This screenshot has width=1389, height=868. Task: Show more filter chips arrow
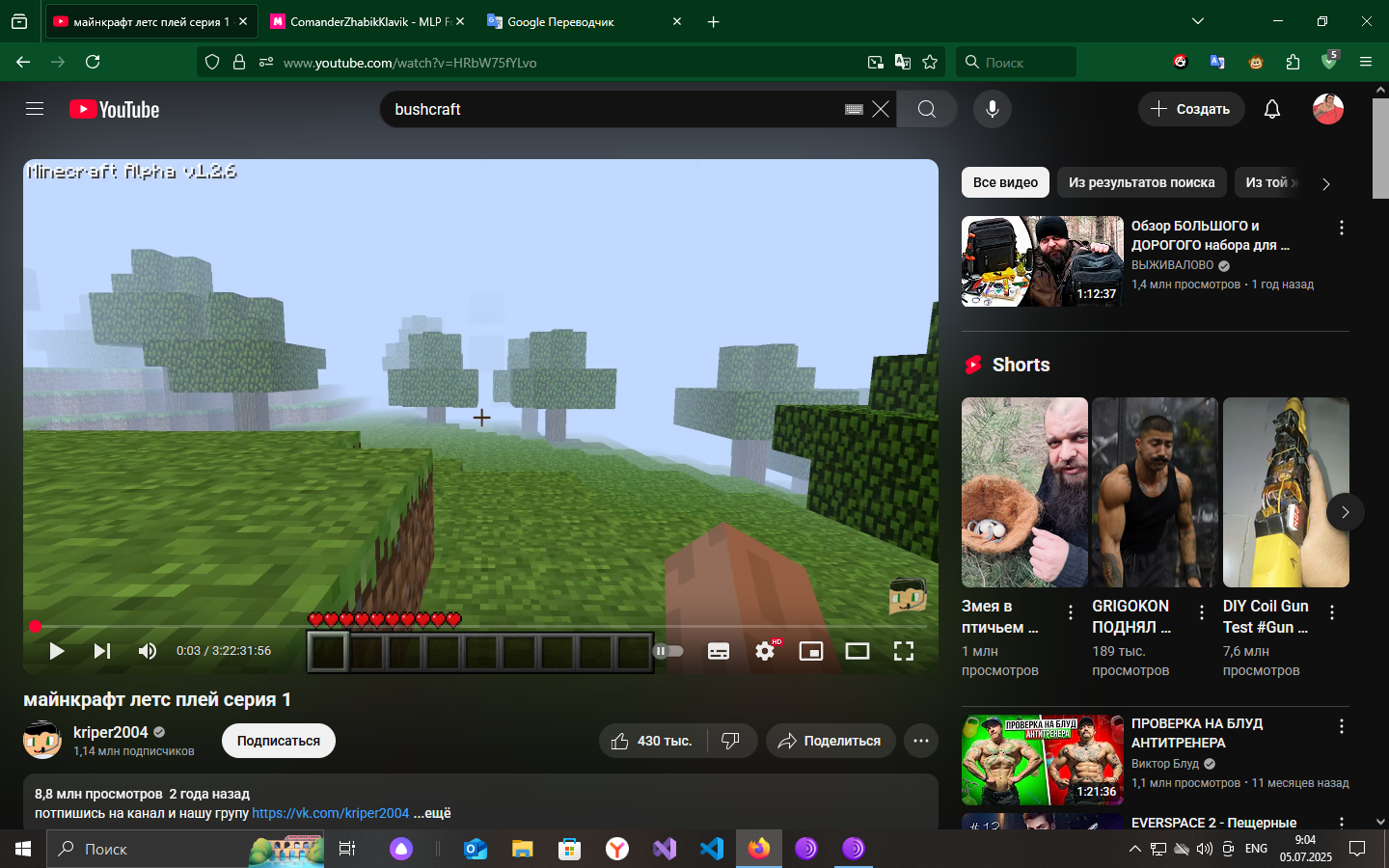[1326, 183]
